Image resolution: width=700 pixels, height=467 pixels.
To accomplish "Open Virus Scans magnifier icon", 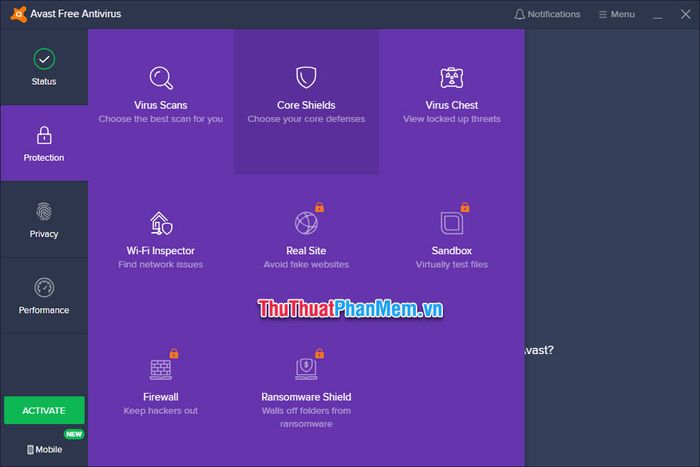I will tap(161, 78).
